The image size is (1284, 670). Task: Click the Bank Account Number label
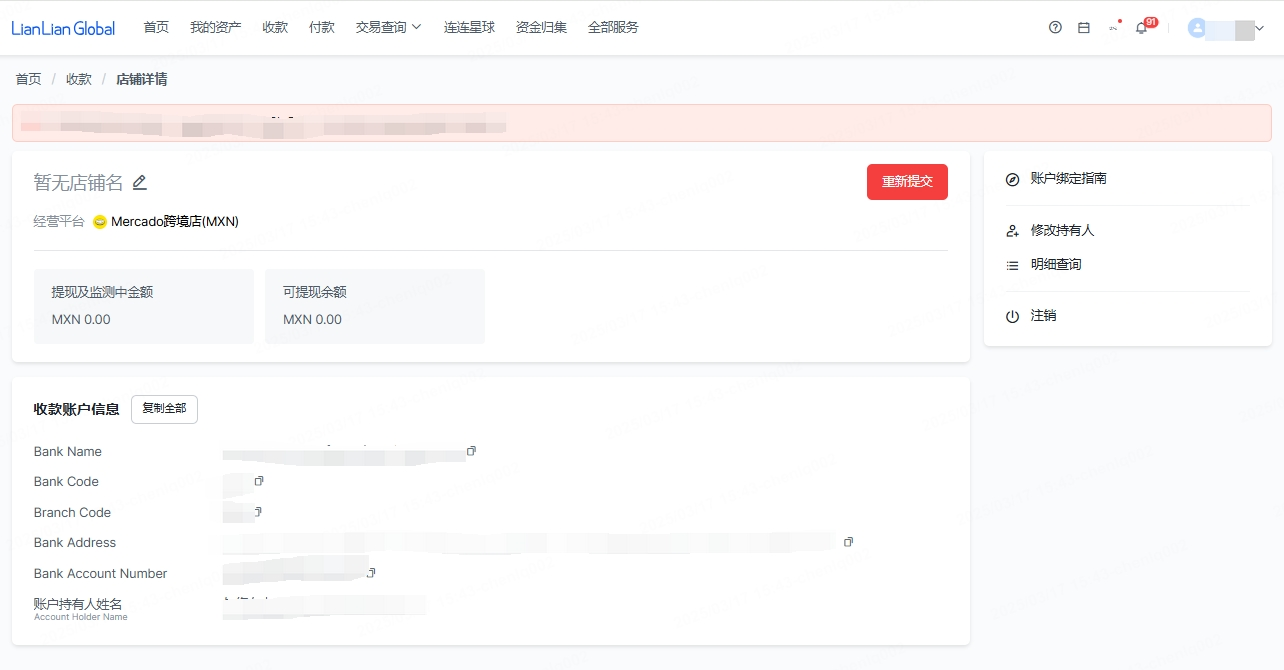[100, 573]
